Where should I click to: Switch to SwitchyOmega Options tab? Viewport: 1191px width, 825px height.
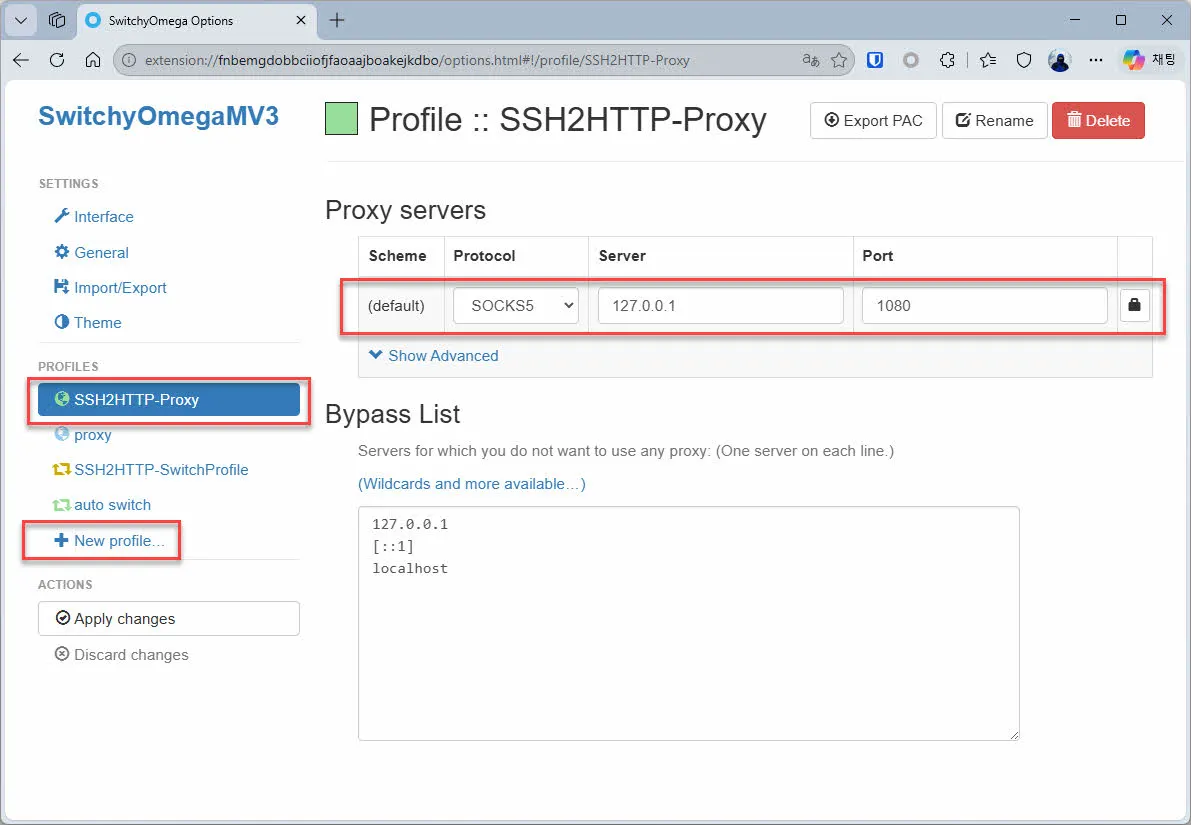pos(196,21)
